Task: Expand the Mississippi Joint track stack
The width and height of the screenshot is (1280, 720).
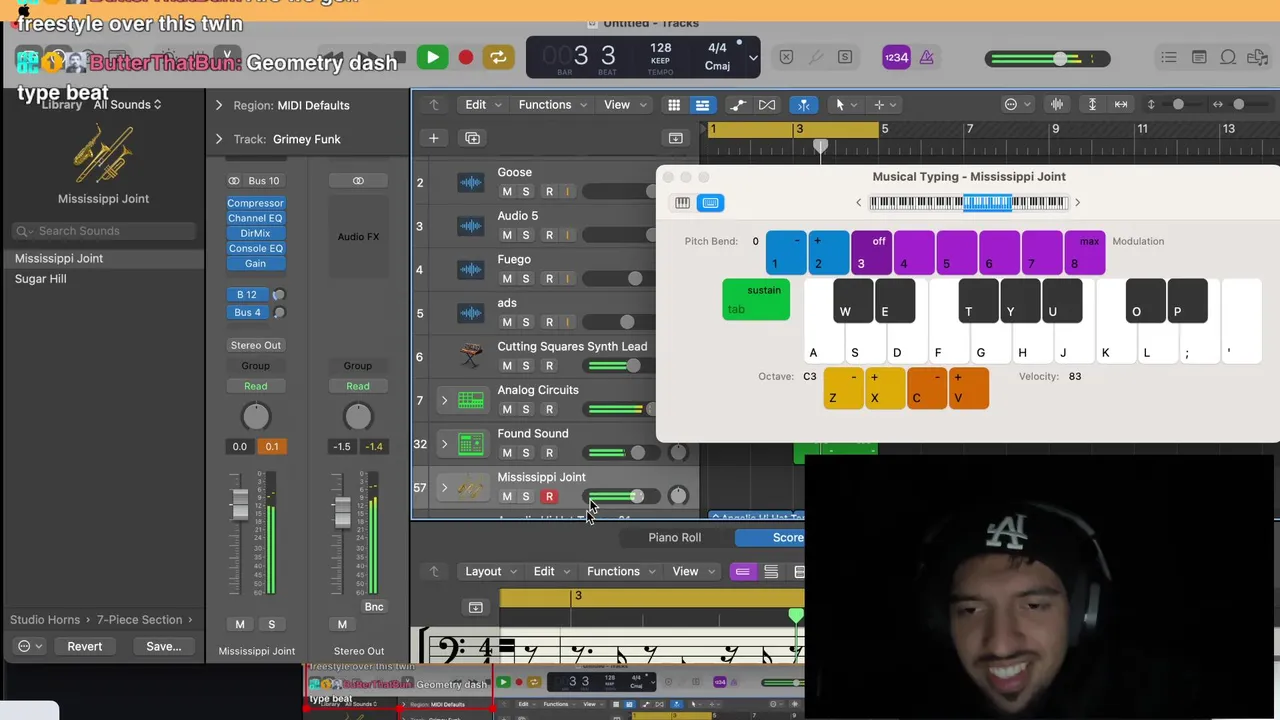Action: point(444,487)
